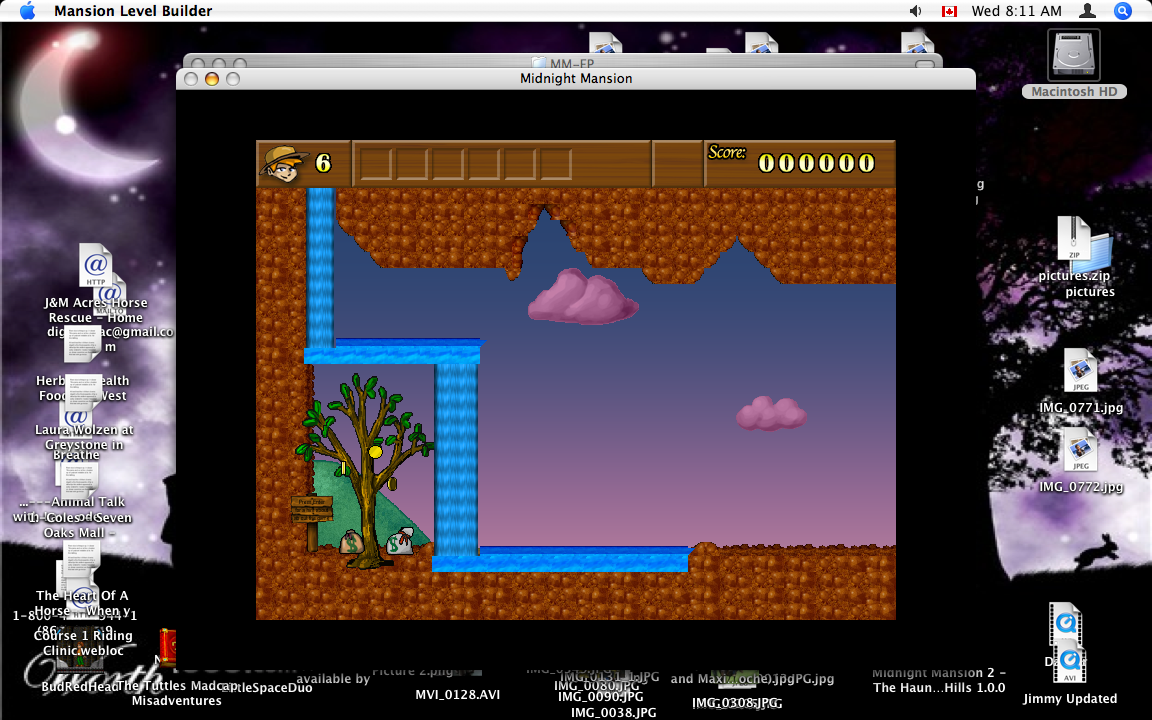Click the Wed 8:11 AM clock
The width and height of the screenshot is (1152, 720).
pos(1016,11)
